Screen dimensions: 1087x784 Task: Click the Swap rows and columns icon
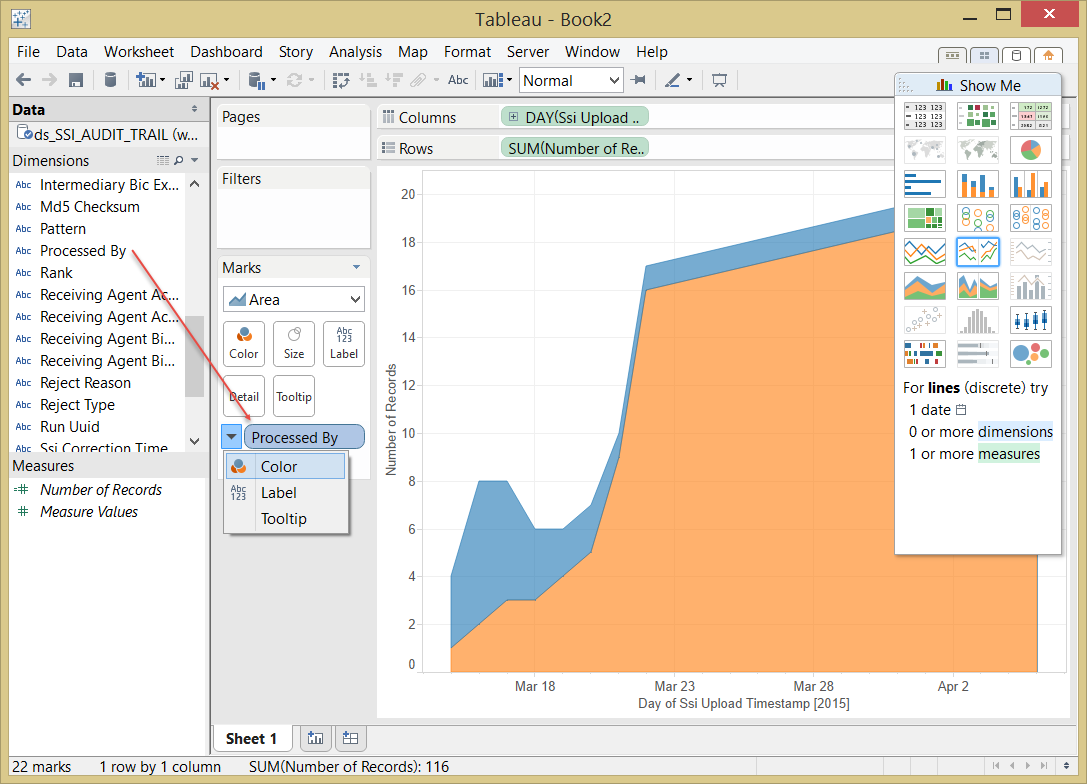pyautogui.click(x=340, y=80)
